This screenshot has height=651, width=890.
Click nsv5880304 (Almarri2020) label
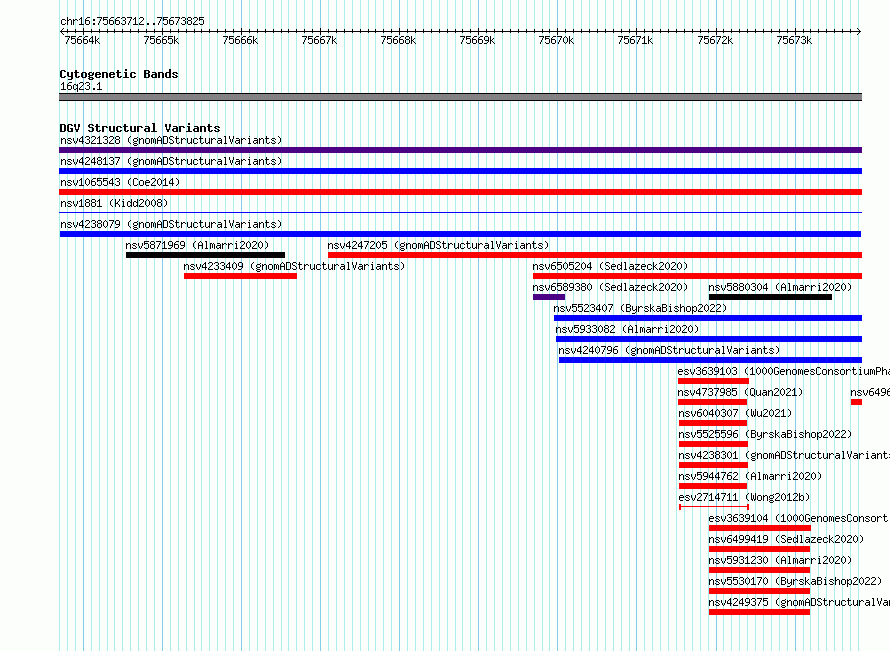[780, 287]
